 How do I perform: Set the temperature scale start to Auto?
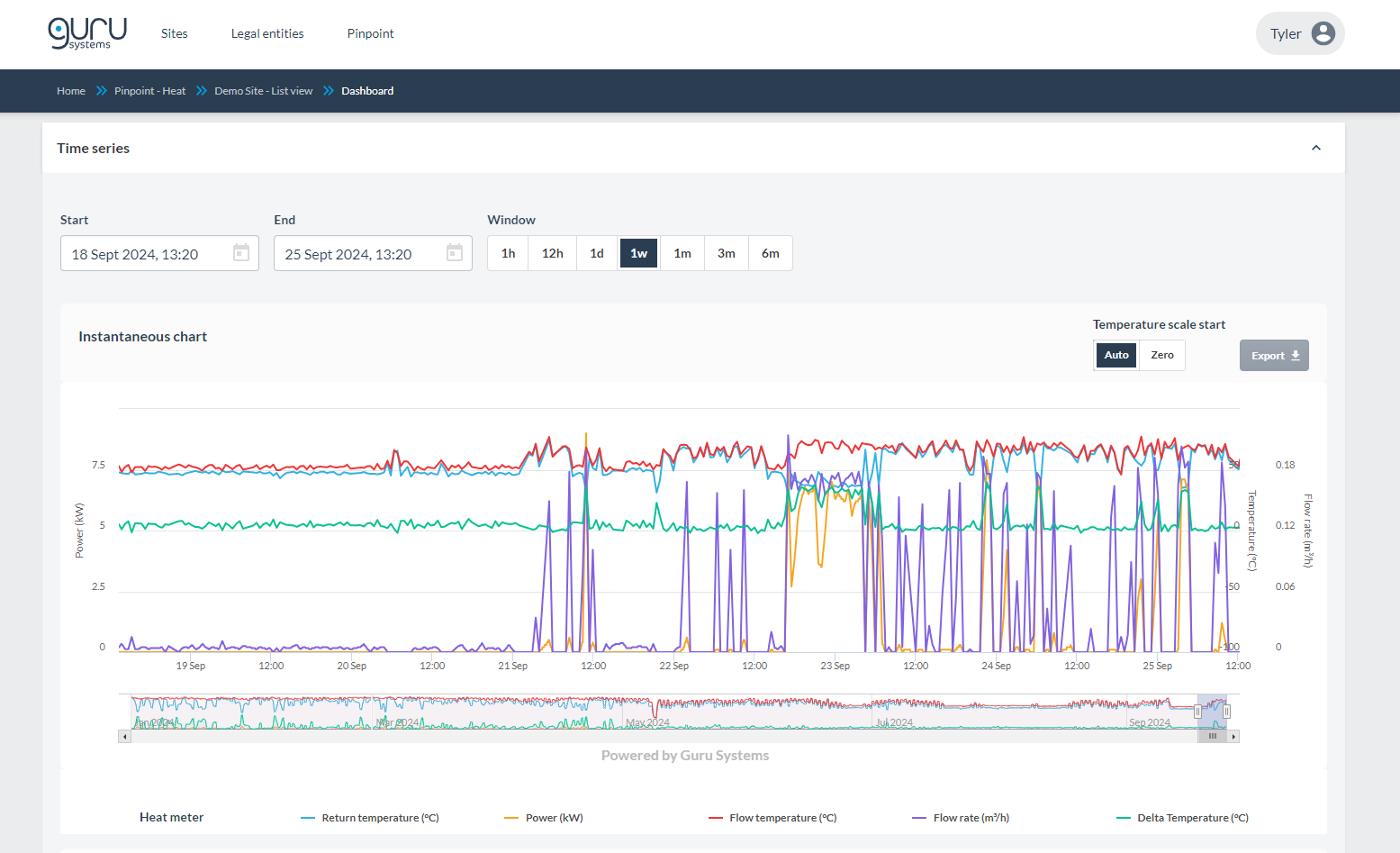(x=1116, y=355)
